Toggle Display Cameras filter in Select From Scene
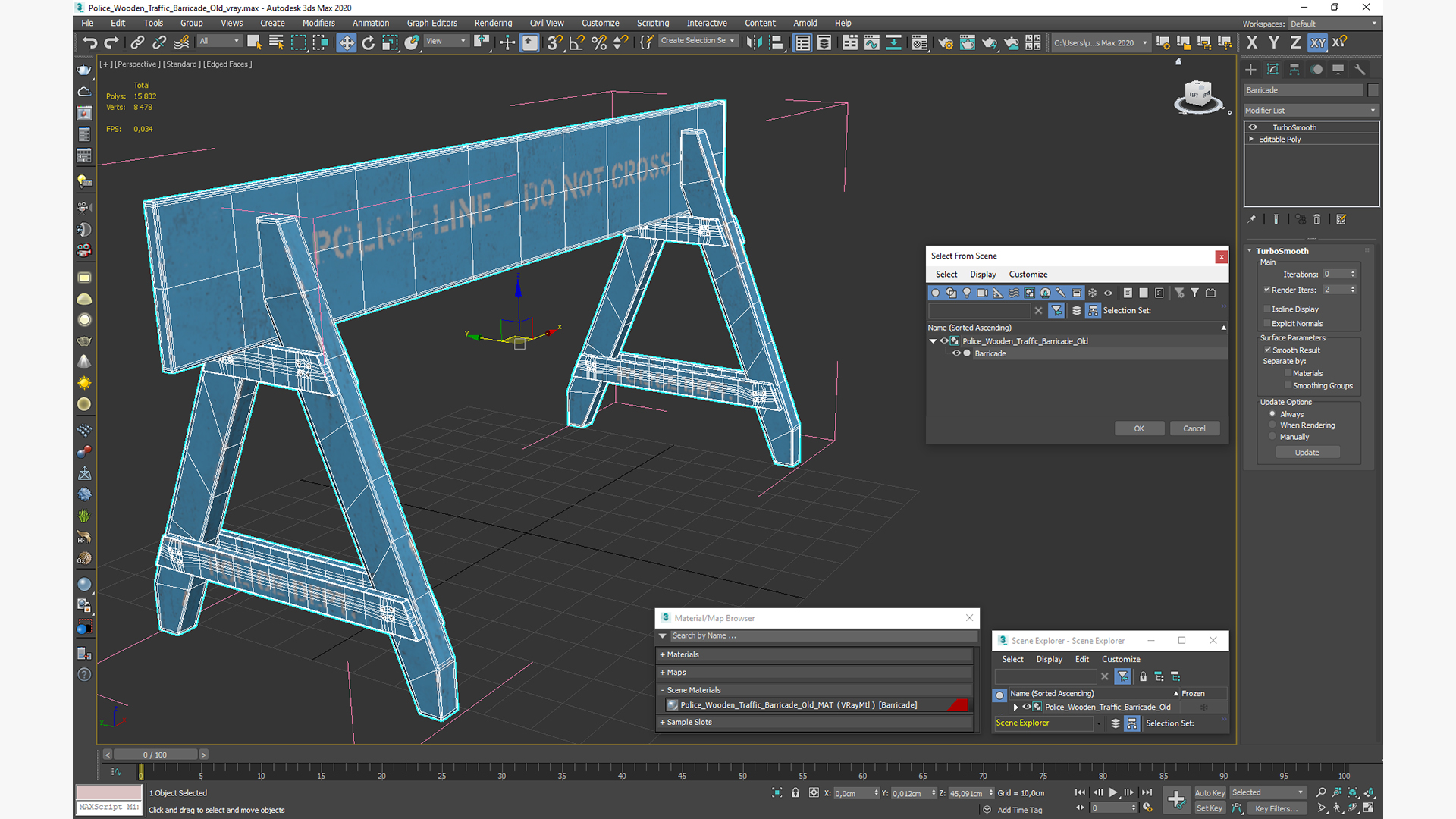The image size is (1456, 819). [x=983, y=293]
